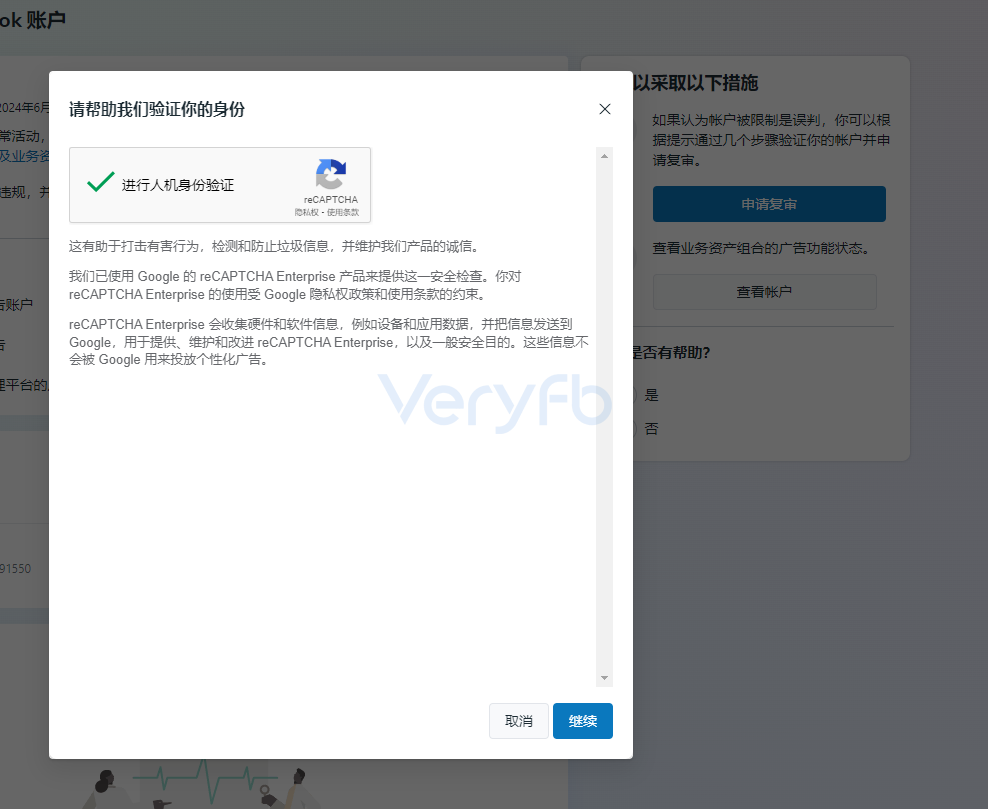Click the reCAPTCHA logo icon

pyautogui.click(x=331, y=174)
